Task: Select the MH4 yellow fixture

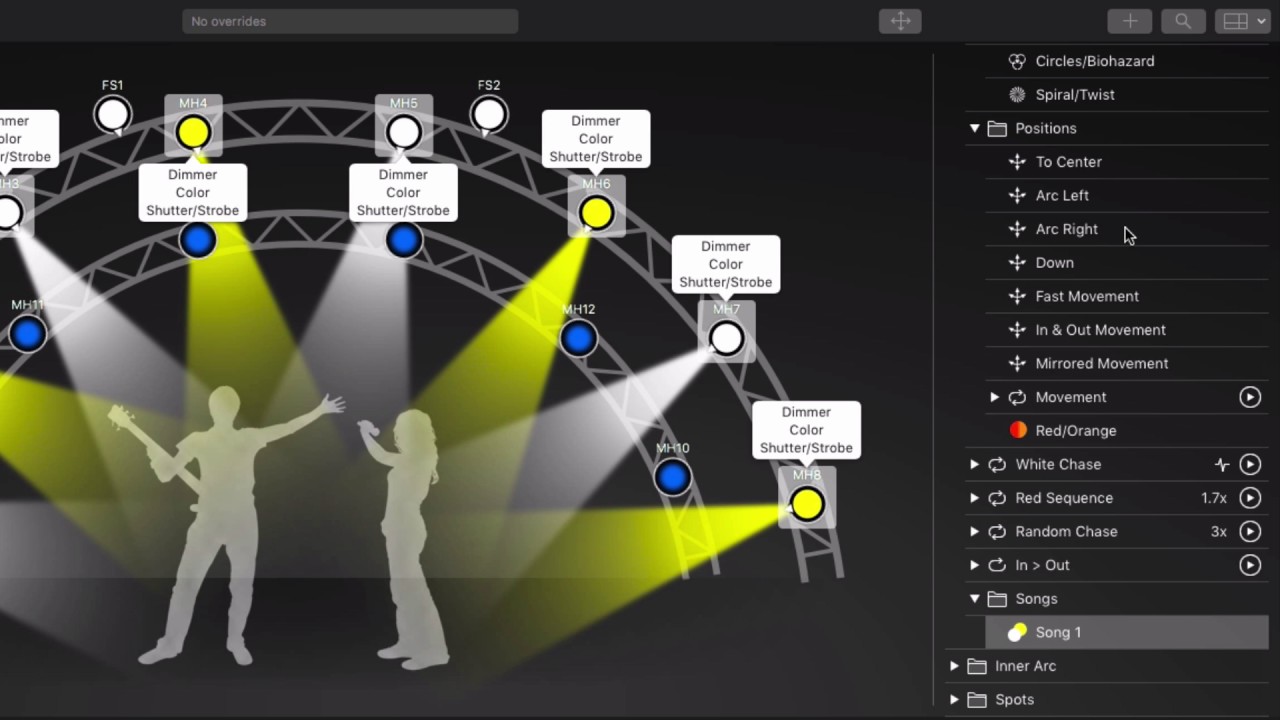Action: pos(193,132)
